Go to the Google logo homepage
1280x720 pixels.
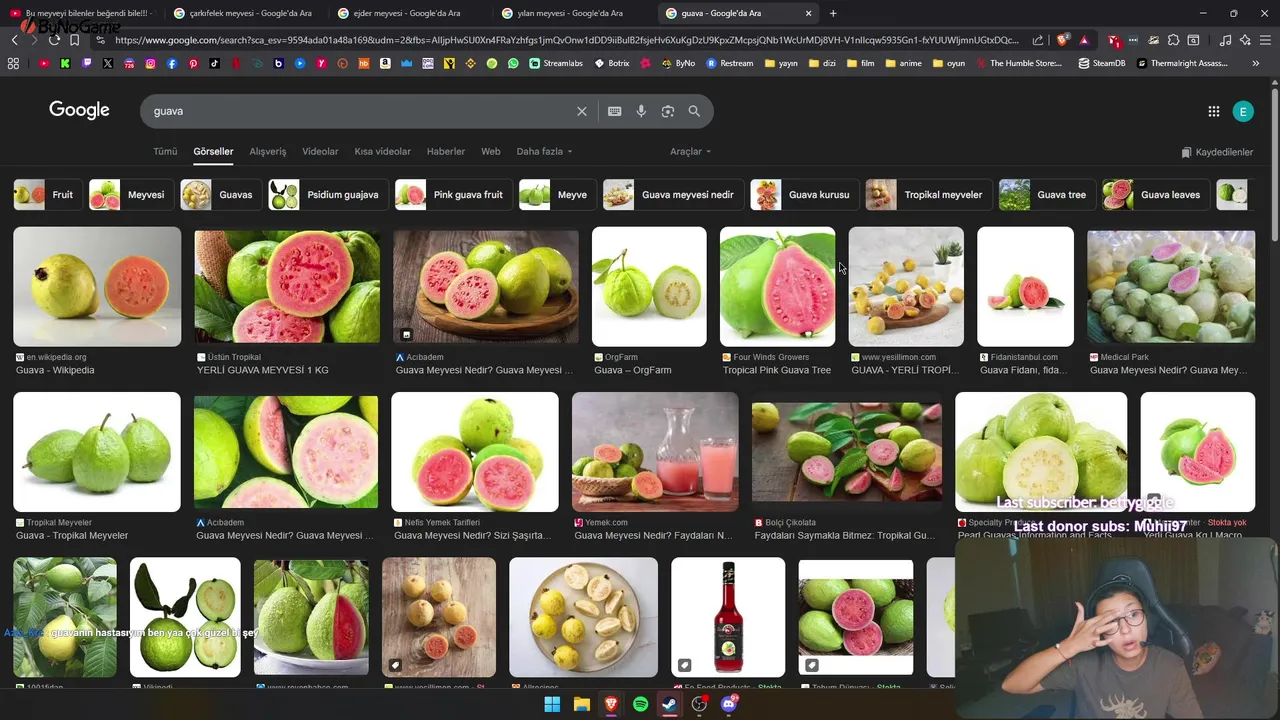tap(79, 110)
